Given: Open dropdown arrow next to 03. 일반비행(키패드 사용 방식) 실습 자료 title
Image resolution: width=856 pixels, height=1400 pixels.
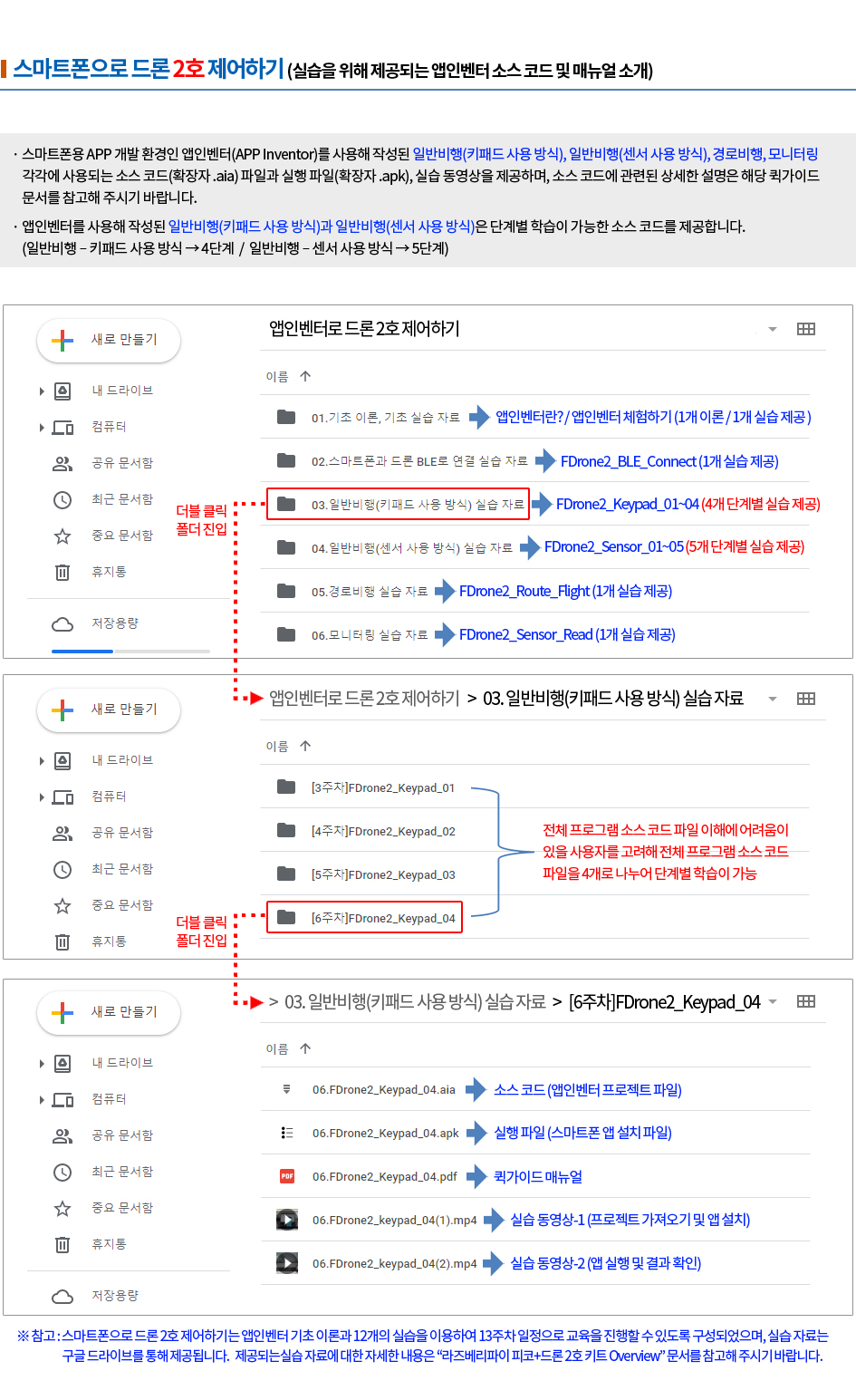Looking at the screenshot, I should 773,699.
